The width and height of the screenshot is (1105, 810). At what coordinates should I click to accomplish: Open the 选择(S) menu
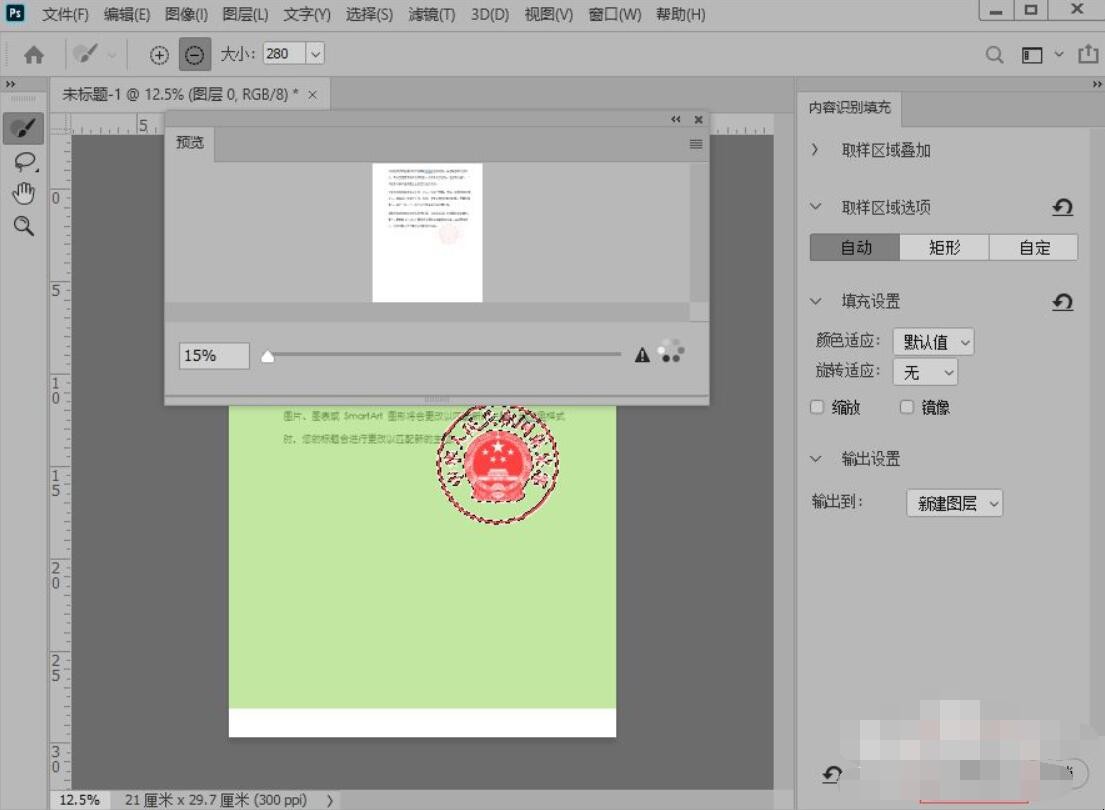pos(369,14)
